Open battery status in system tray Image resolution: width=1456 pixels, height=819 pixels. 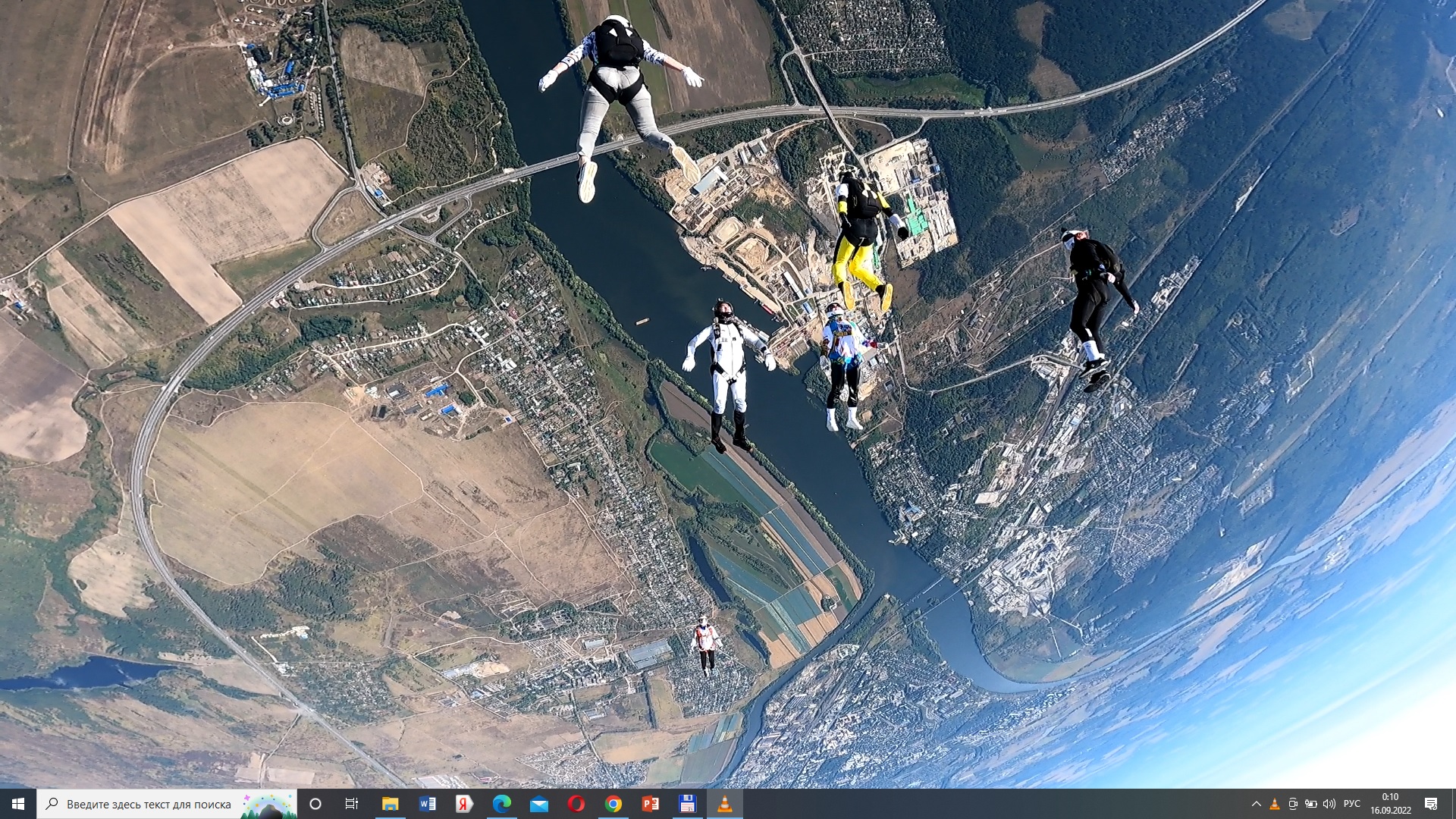click(x=1310, y=804)
